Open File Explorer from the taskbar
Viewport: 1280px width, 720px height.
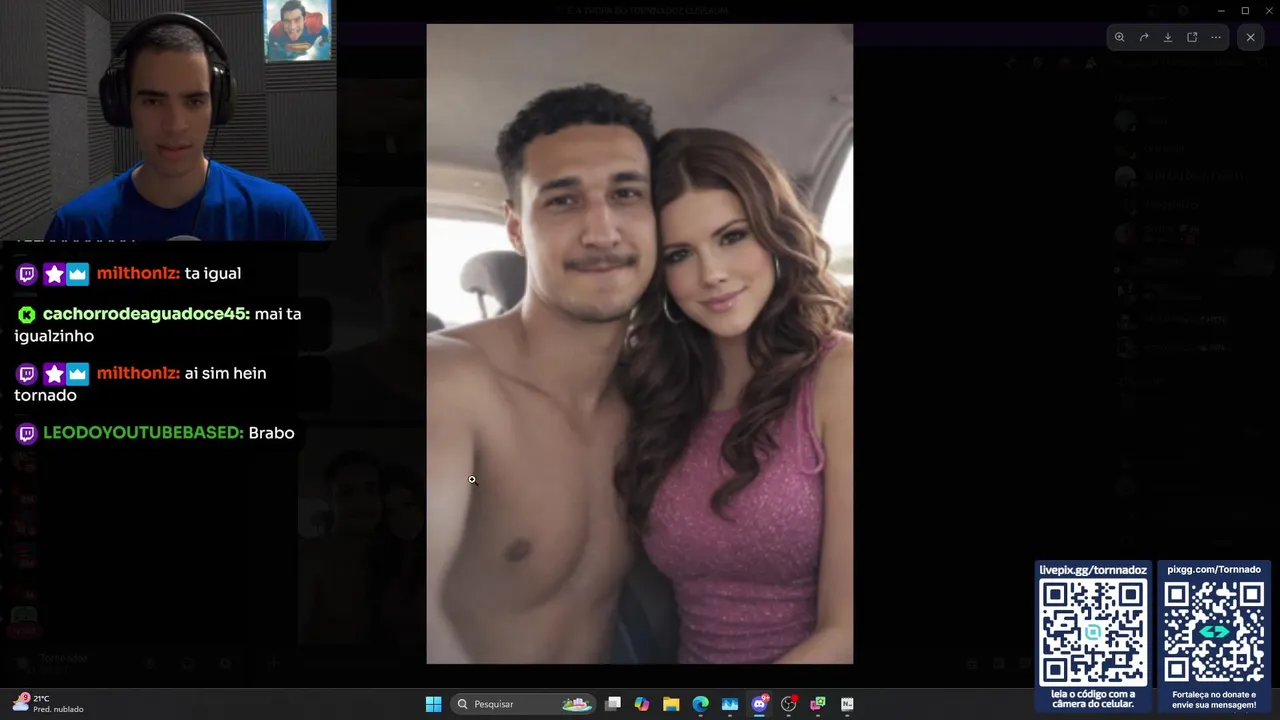point(671,704)
